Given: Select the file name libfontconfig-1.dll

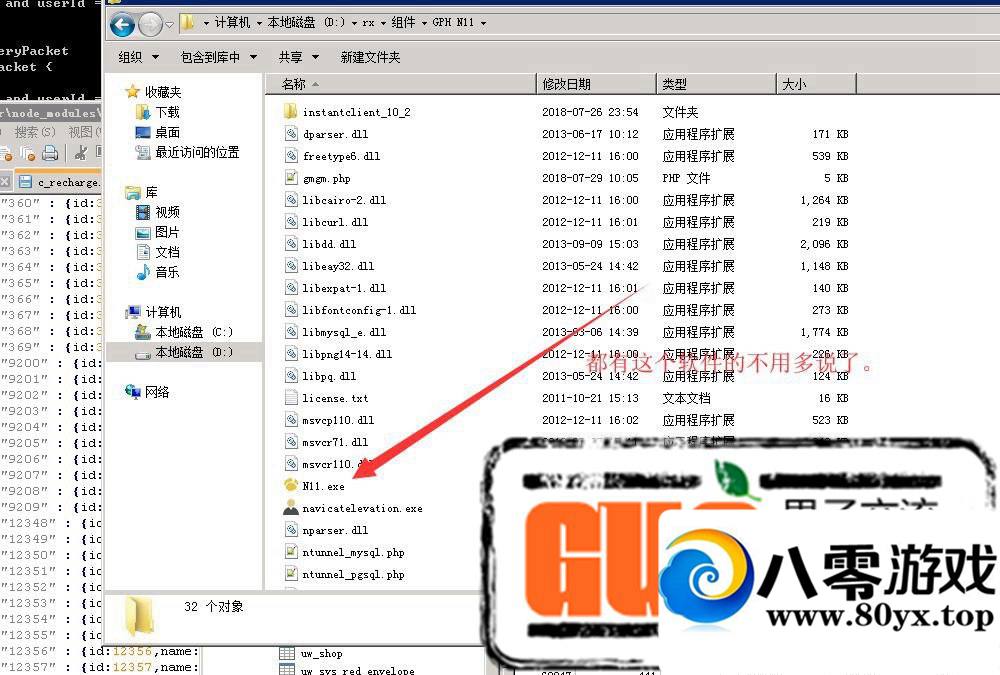Looking at the screenshot, I should coord(359,310).
